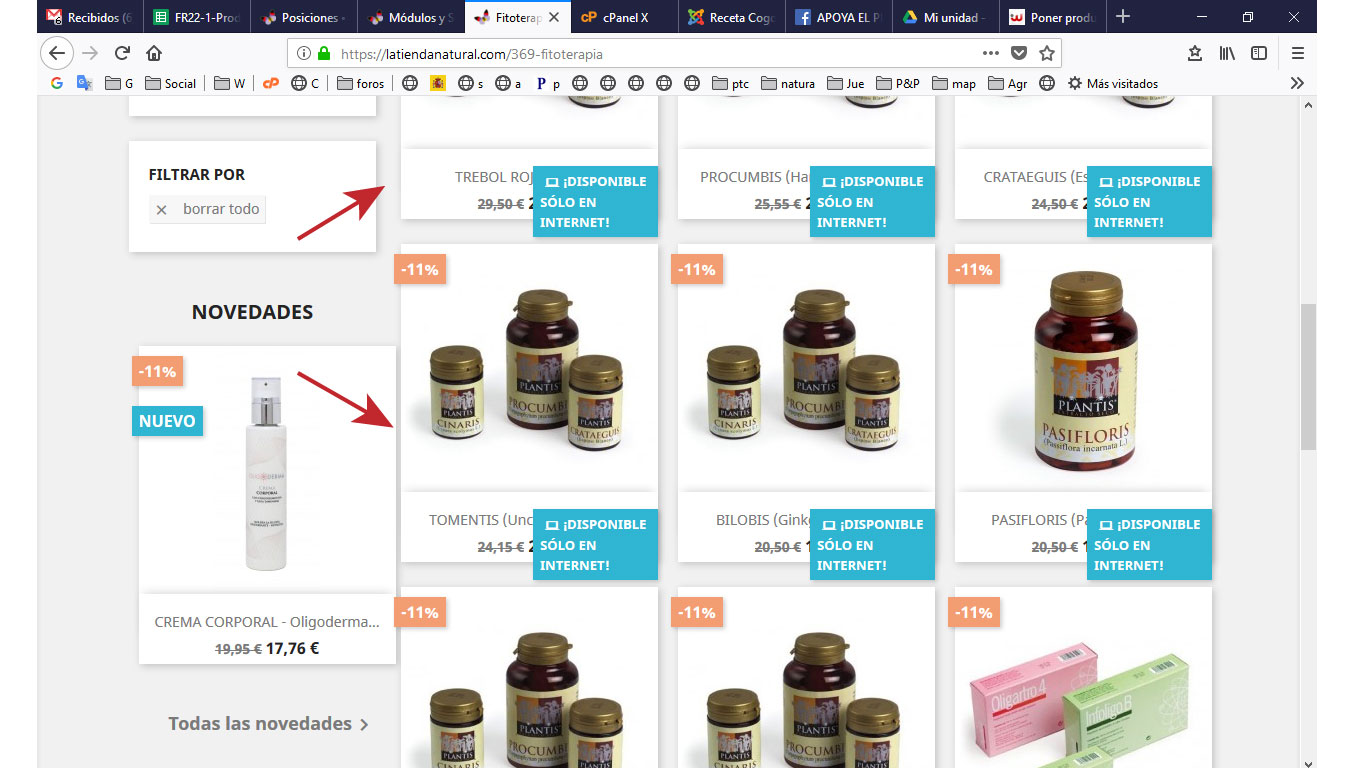The width and height of the screenshot is (1366, 768).
Task: Close the Fitoterapia tab
Action: pyautogui.click(x=554, y=17)
